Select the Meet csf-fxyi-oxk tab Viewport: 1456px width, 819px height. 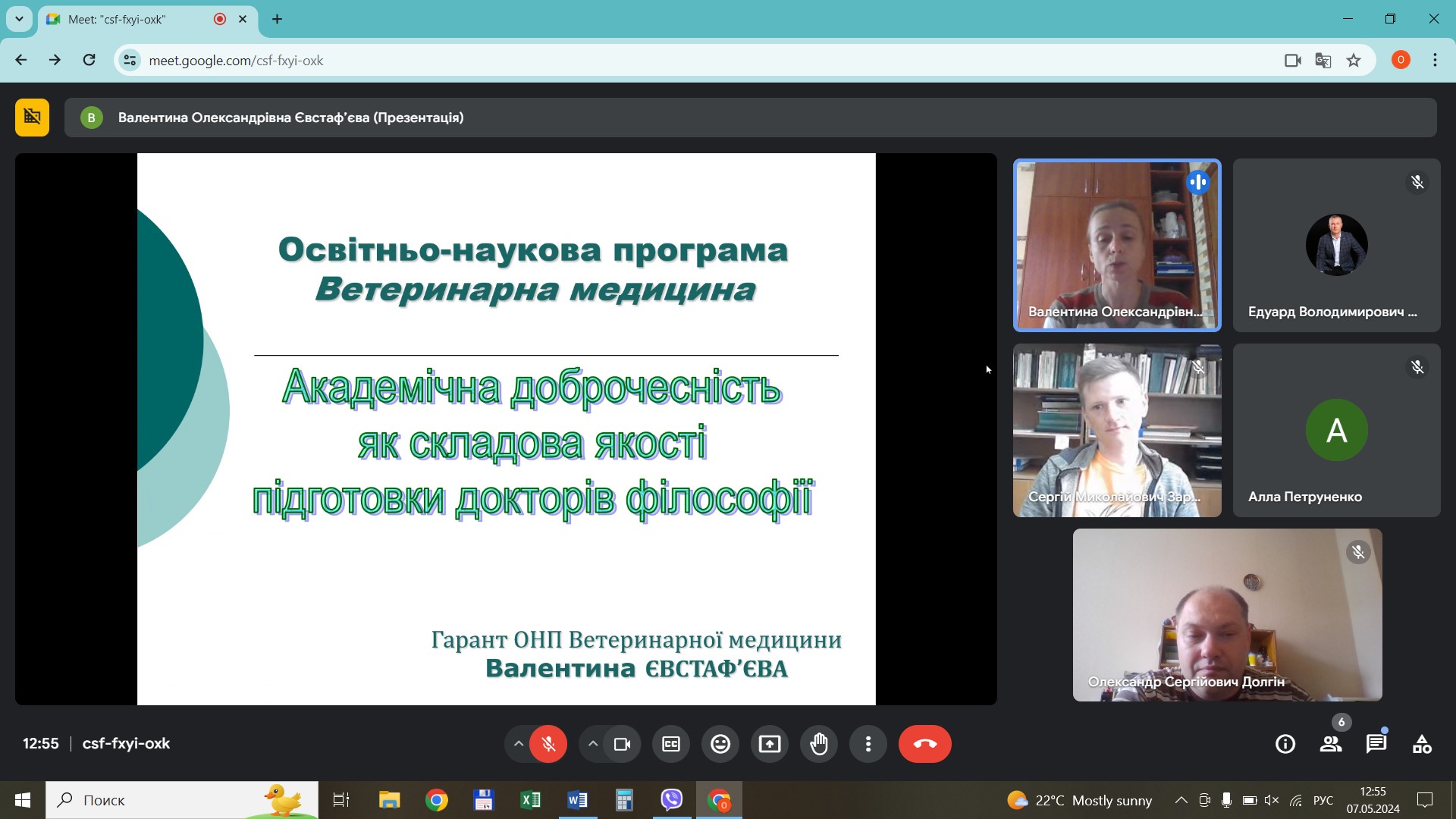pos(148,20)
